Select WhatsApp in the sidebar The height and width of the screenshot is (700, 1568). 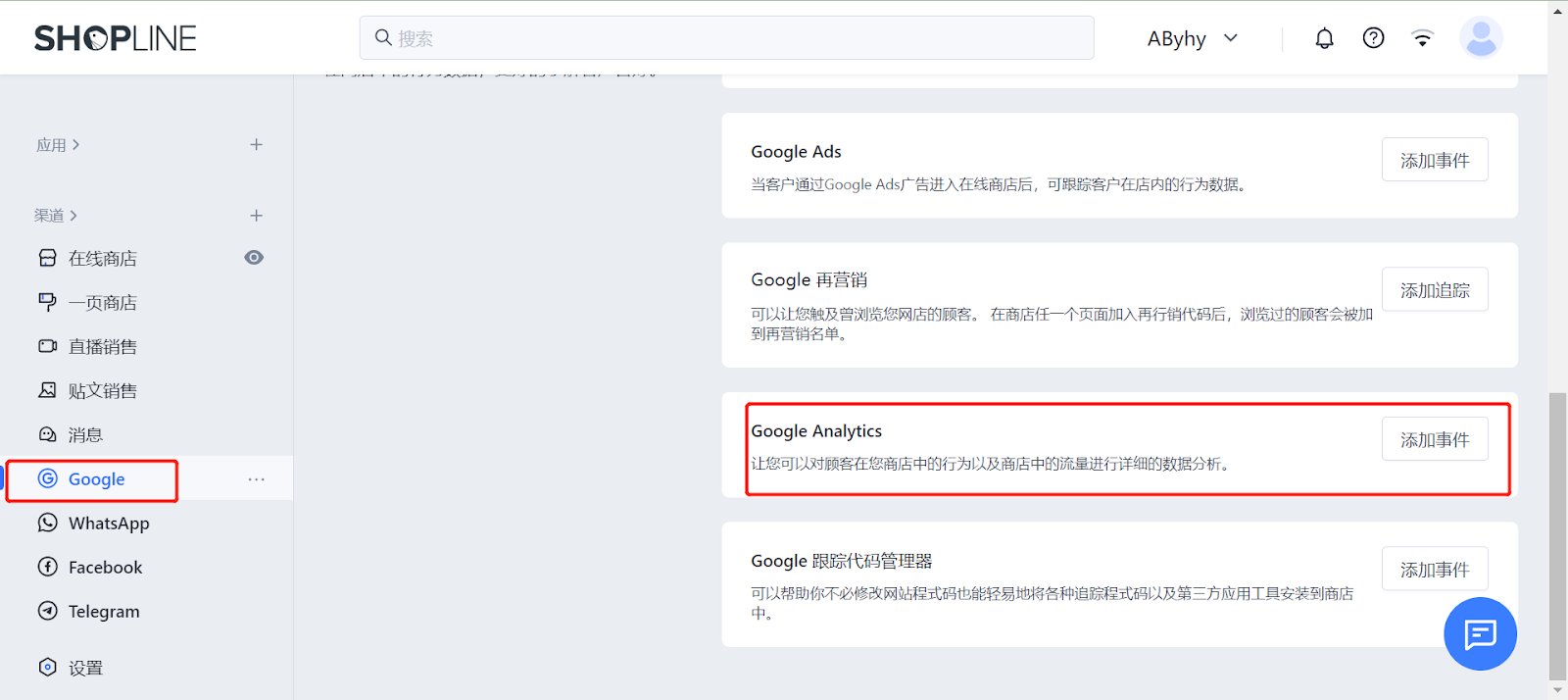coord(108,524)
